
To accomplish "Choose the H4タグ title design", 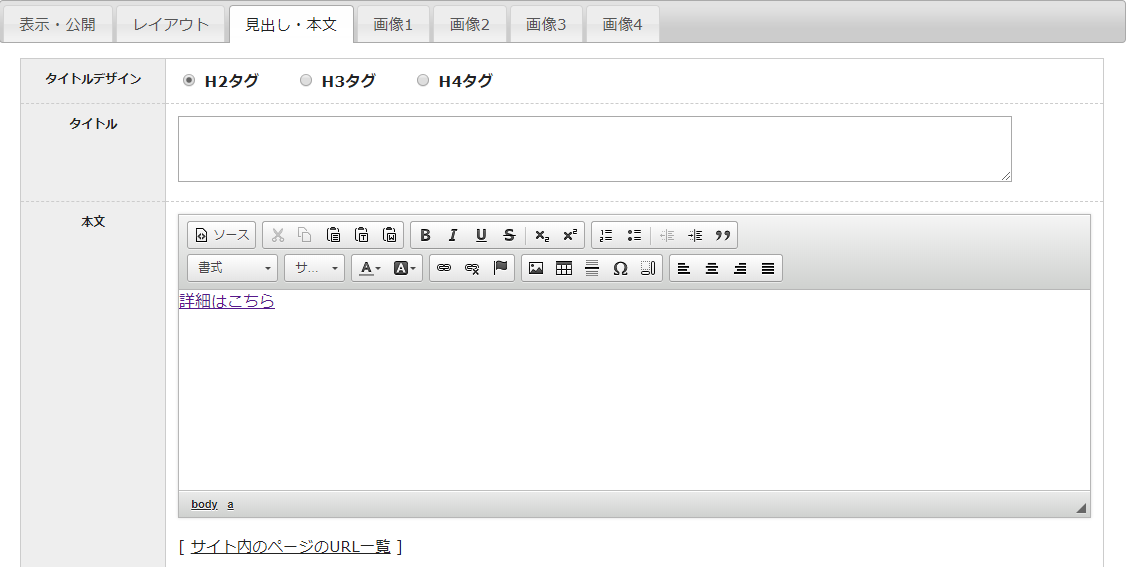I will coord(423,81).
